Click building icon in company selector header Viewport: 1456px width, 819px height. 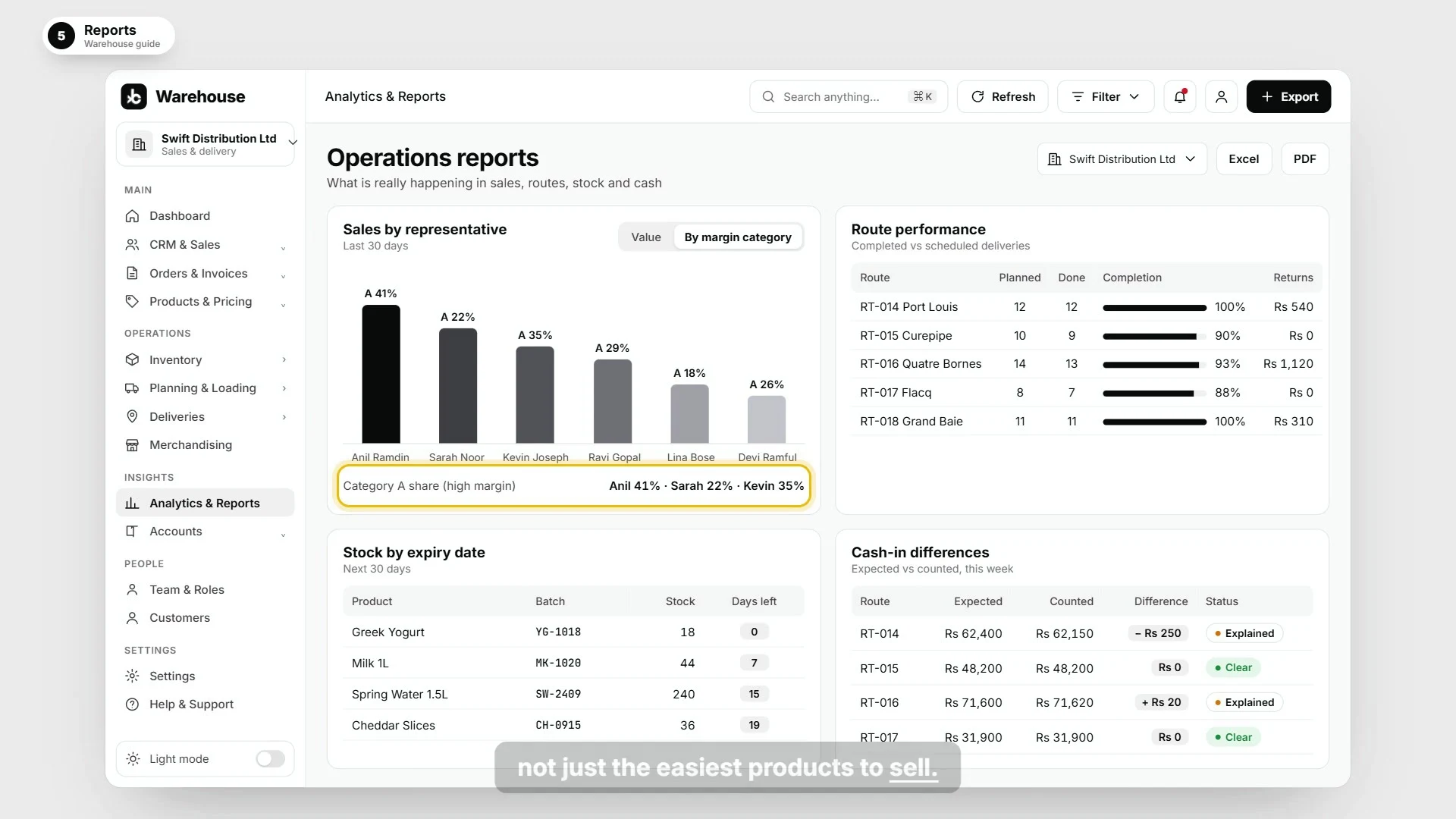pos(1054,158)
